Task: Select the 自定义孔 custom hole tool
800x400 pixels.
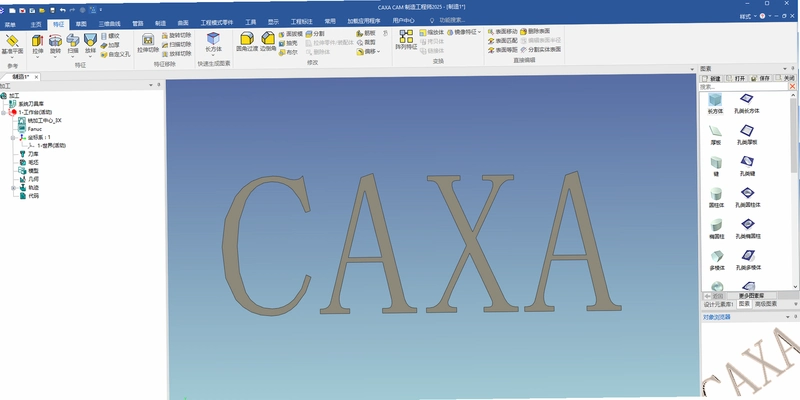Action: coord(116,54)
